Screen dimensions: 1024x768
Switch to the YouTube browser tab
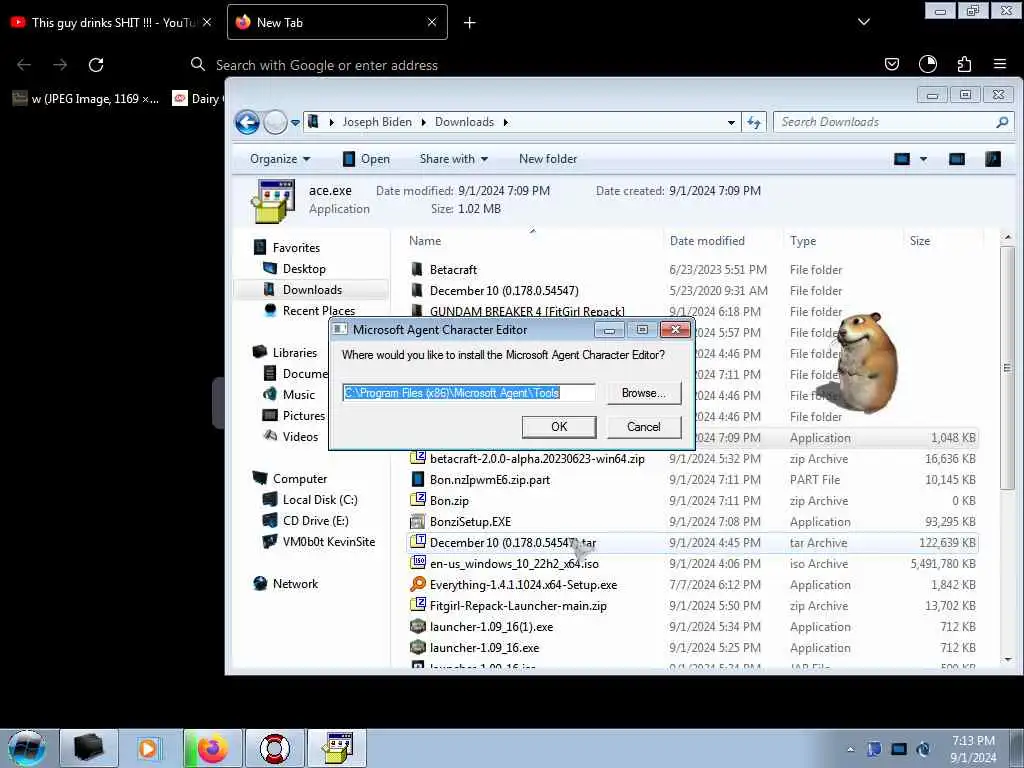pyautogui.click(x=112, y=23)
